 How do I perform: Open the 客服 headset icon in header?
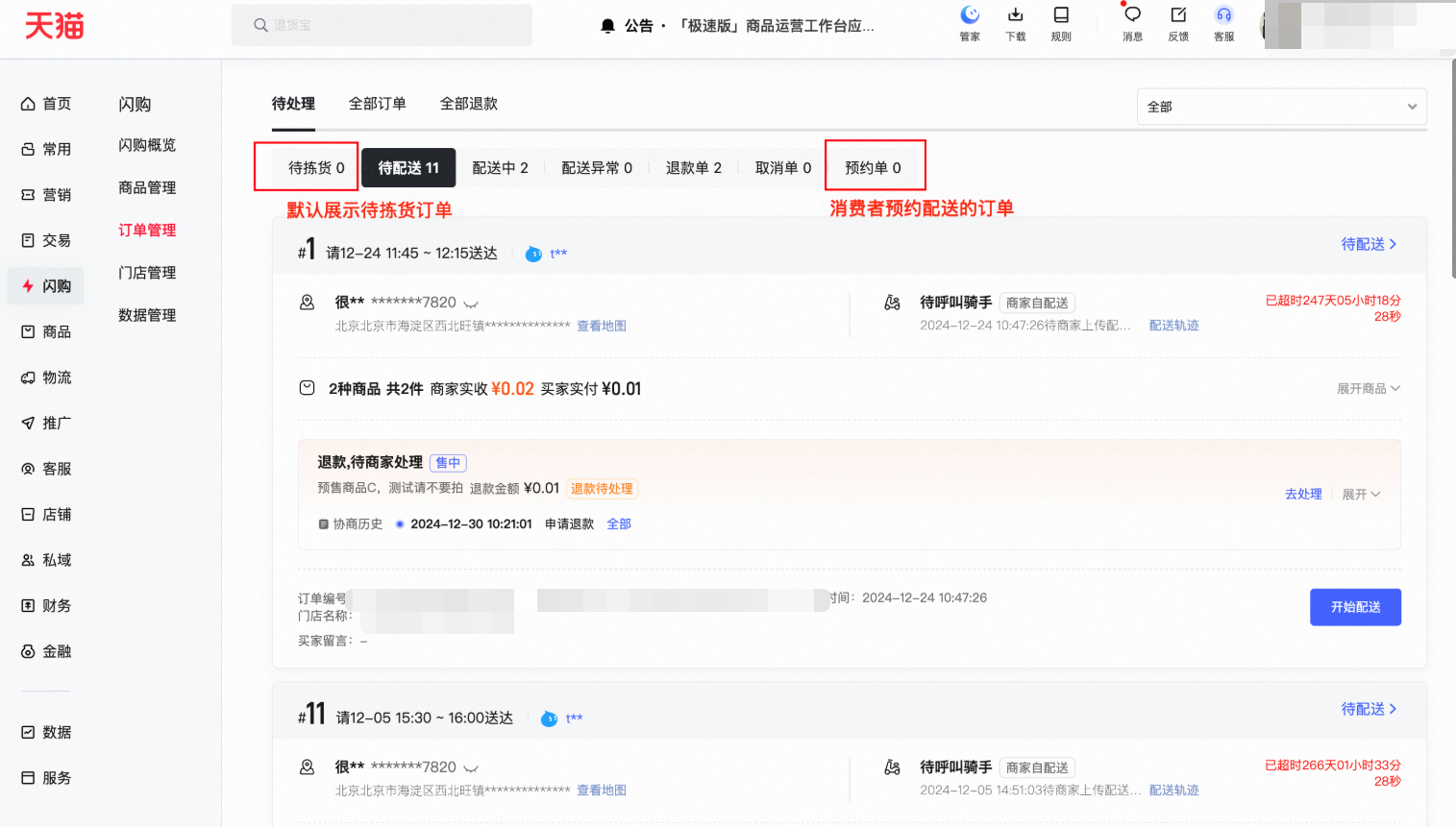(x=1223, y=15)
